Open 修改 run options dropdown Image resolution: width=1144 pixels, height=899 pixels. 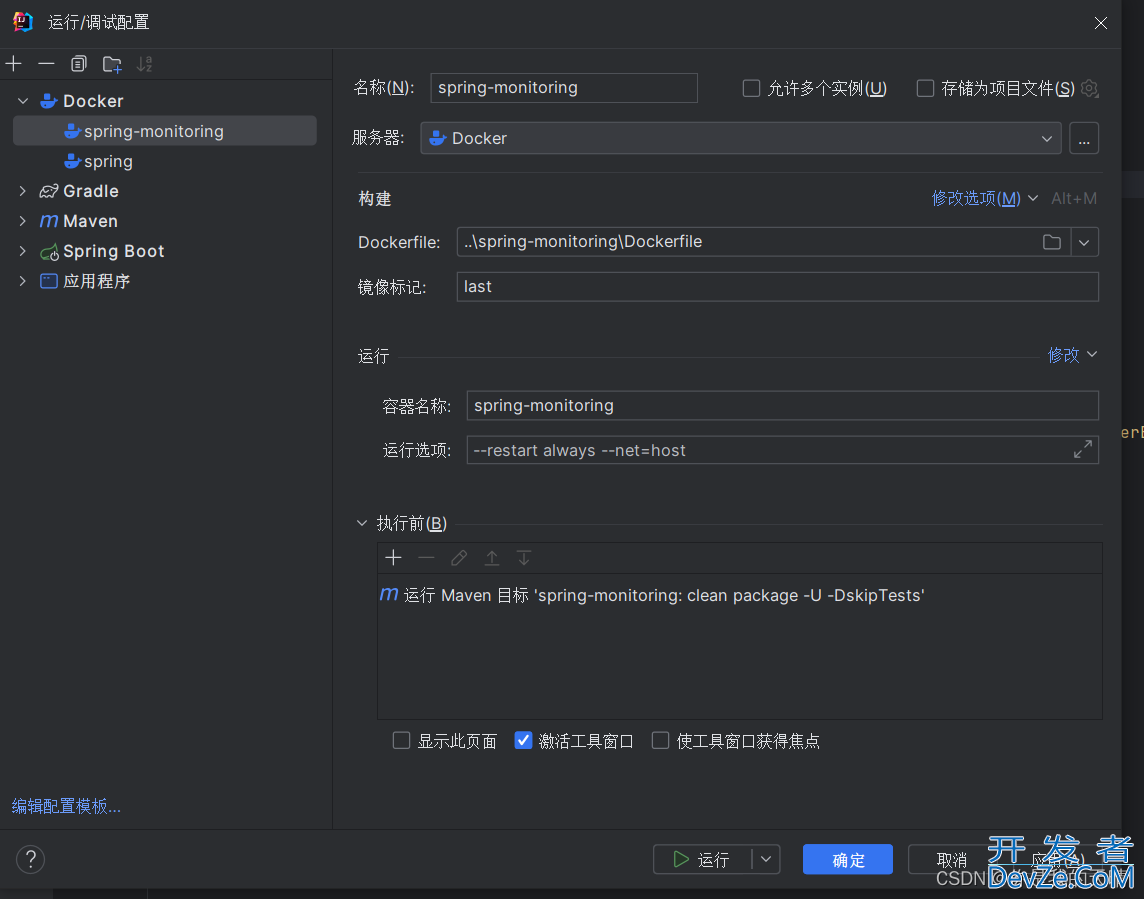(1072, 355)
